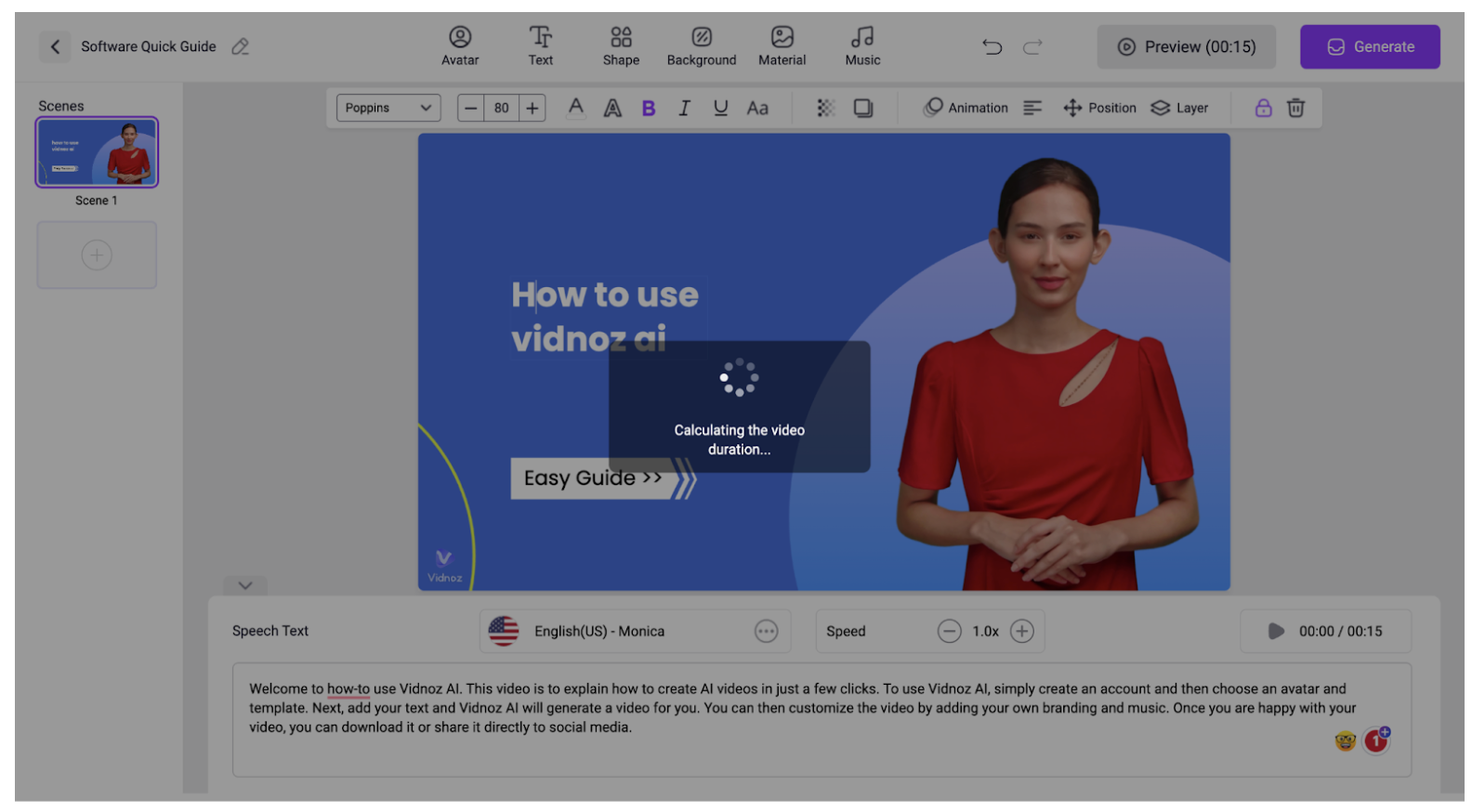Open the Music panel
This screenshot has height=812, width=1472.
point(862,46)
